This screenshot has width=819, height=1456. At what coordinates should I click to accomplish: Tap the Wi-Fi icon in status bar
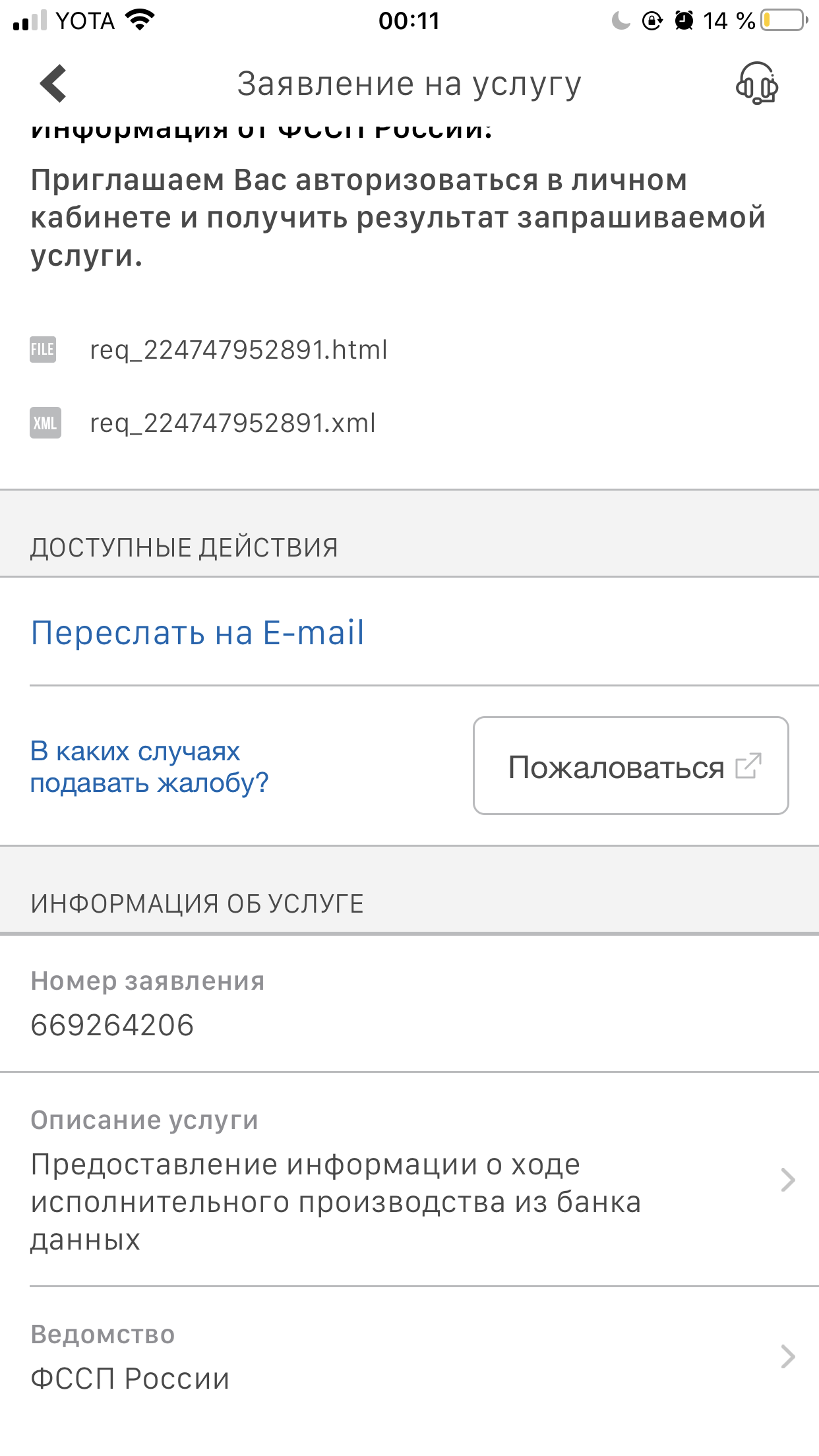tap(140, 20)
